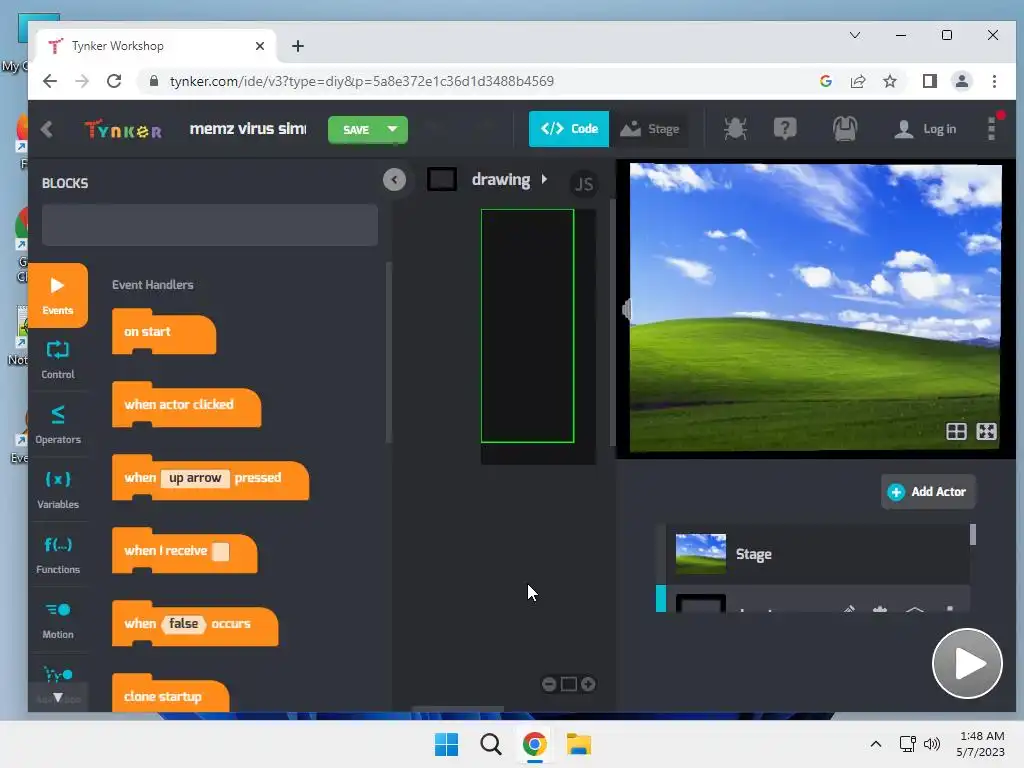Zoom out the code workspace

click(549, 684)
